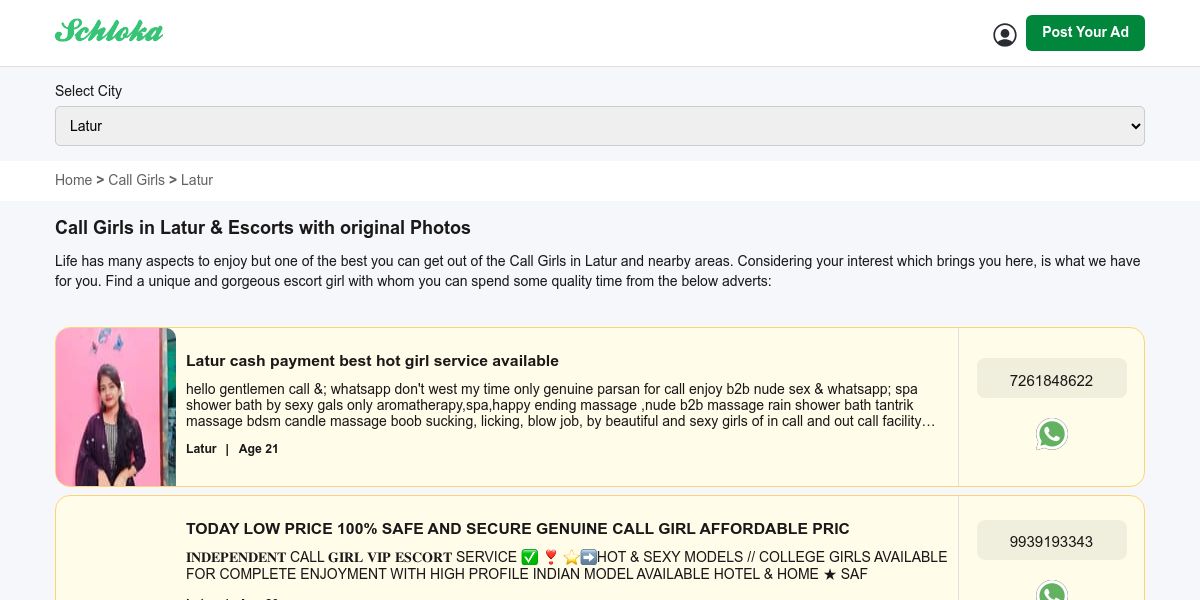Click the 'Select City' label
1200x600 pixels.
pos(88,91)
